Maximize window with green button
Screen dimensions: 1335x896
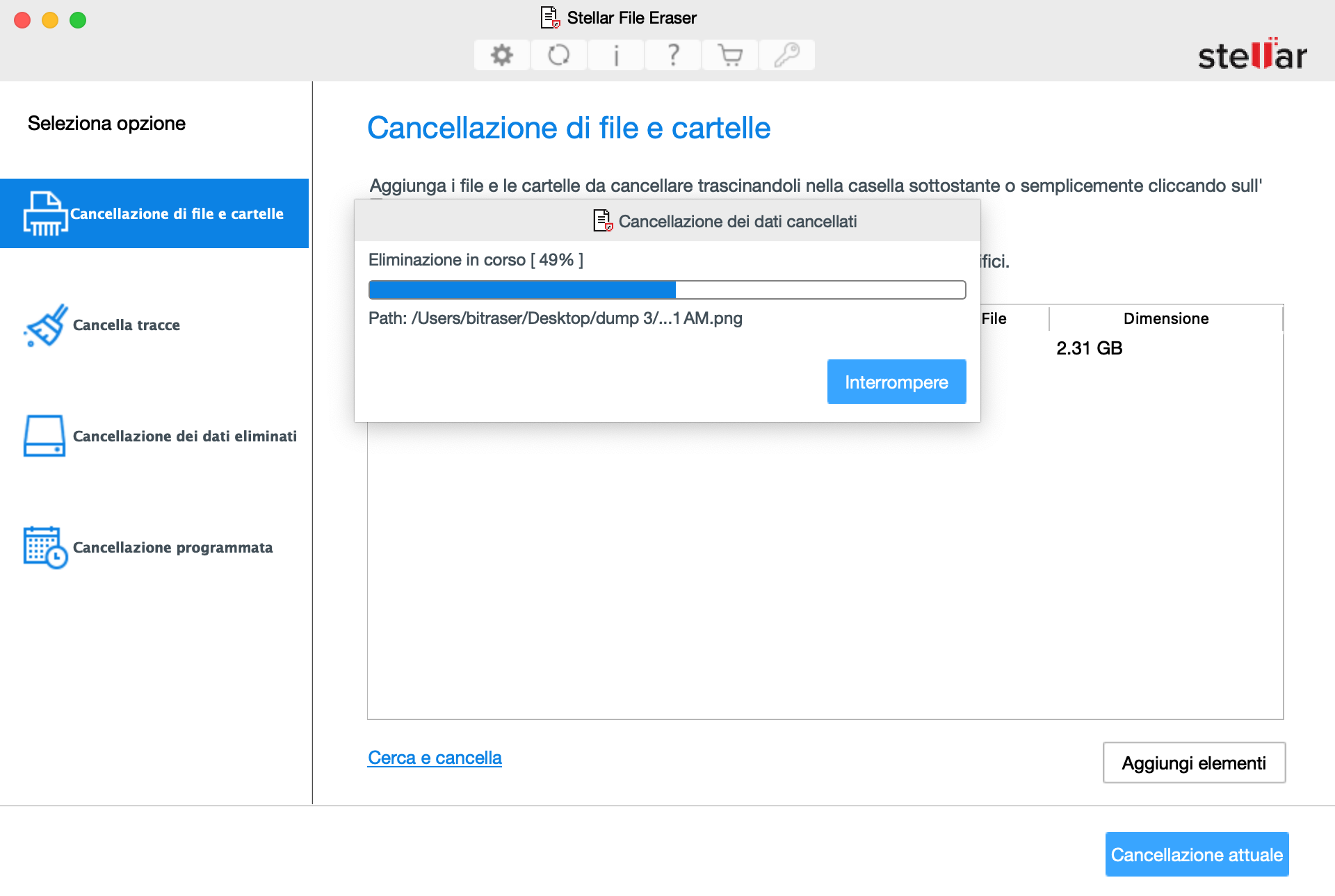tap(78, 20)
